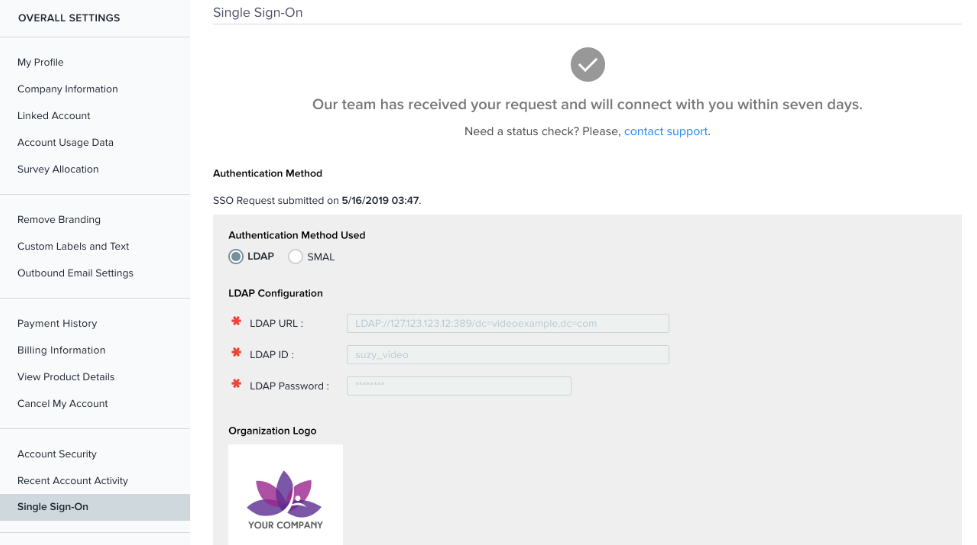Viewport: 977px width, 545px height.
Task: Click the LDAP URL input field
Action: click(x=507, y=323)
